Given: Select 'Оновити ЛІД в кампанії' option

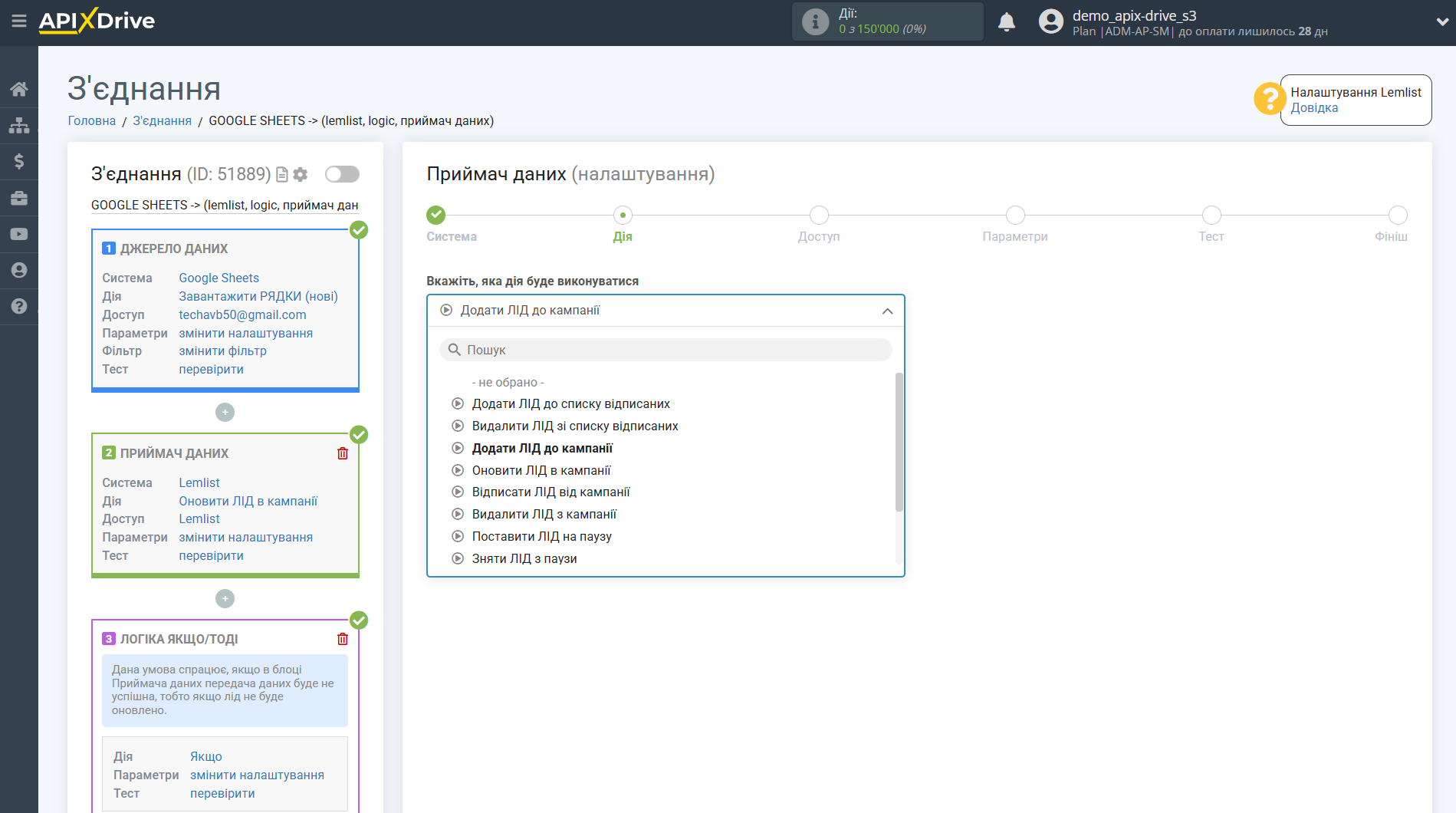Looking at the screenshot, I should click(x=541, y=470).
